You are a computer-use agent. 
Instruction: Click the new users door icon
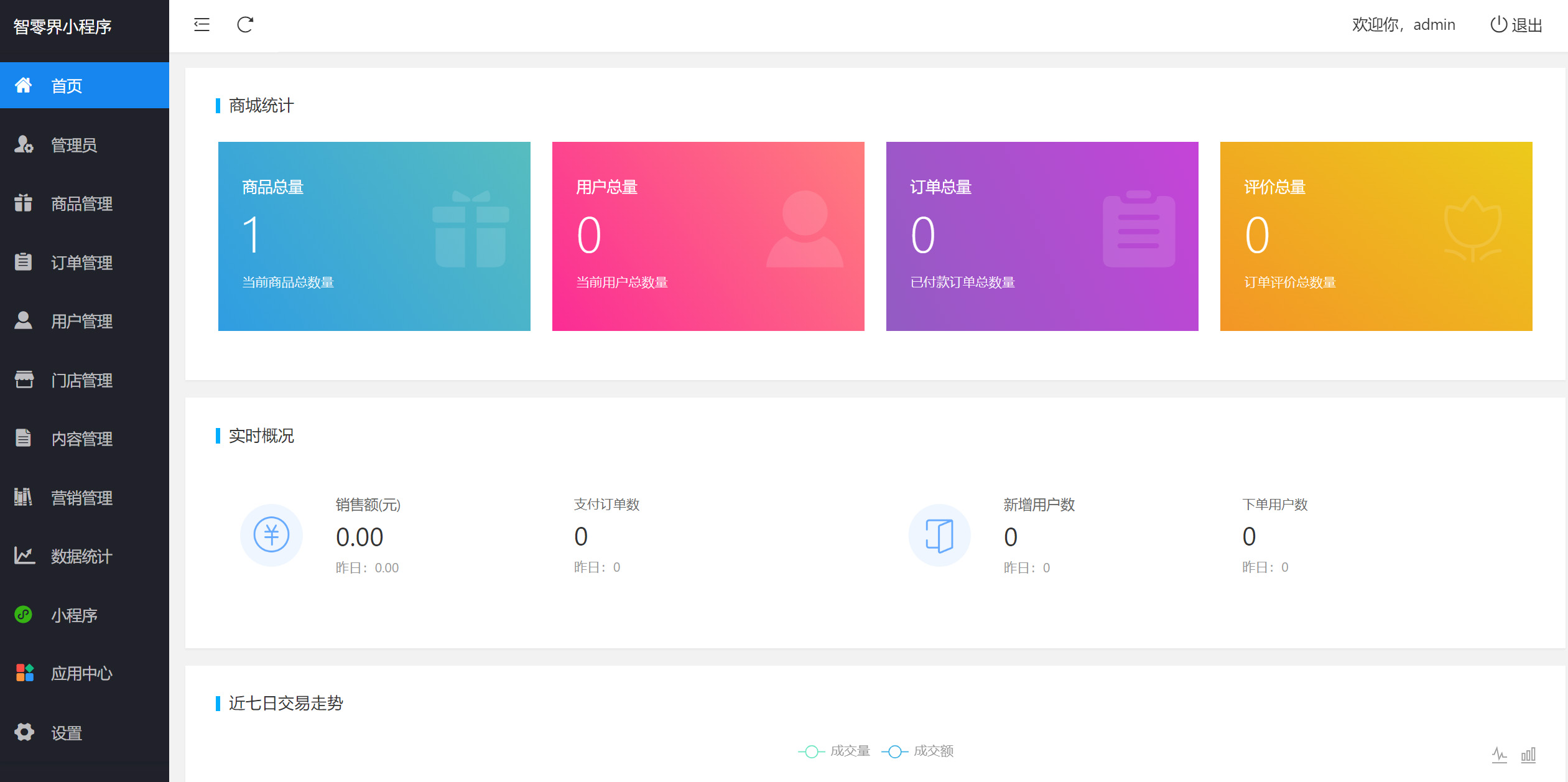[939, 535]
